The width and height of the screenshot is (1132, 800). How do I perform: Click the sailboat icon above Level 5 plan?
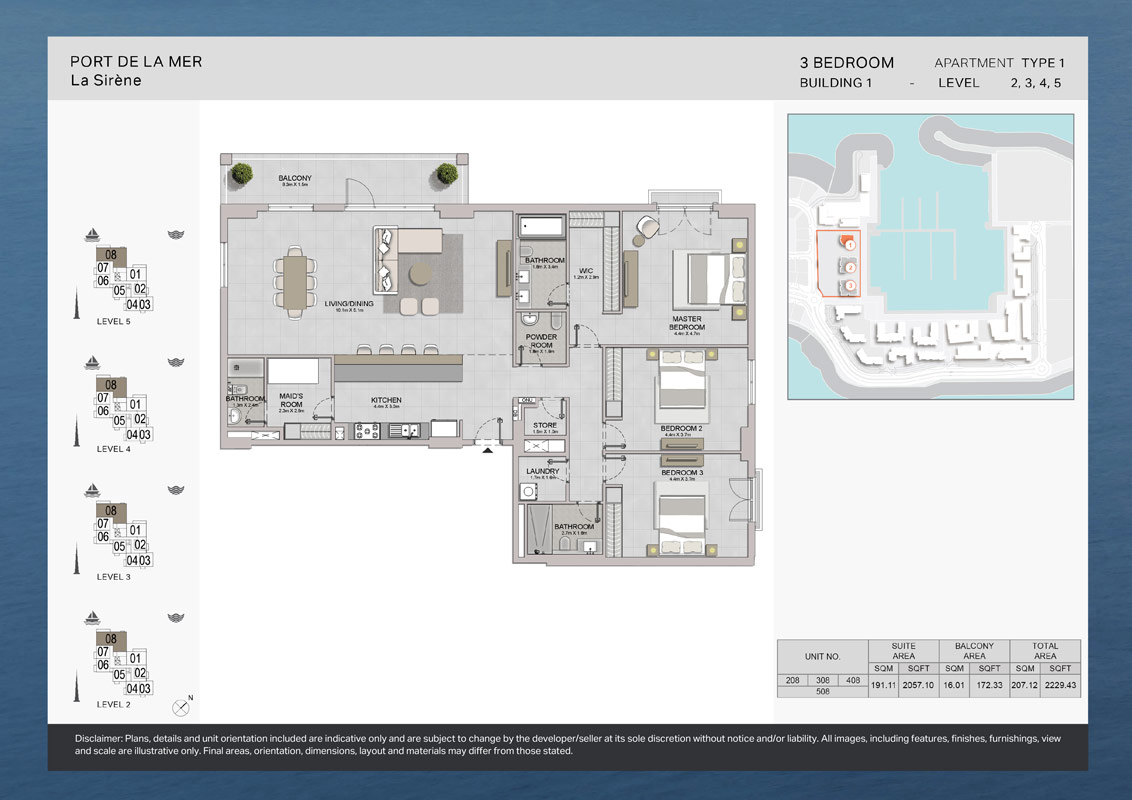[92, 235]
